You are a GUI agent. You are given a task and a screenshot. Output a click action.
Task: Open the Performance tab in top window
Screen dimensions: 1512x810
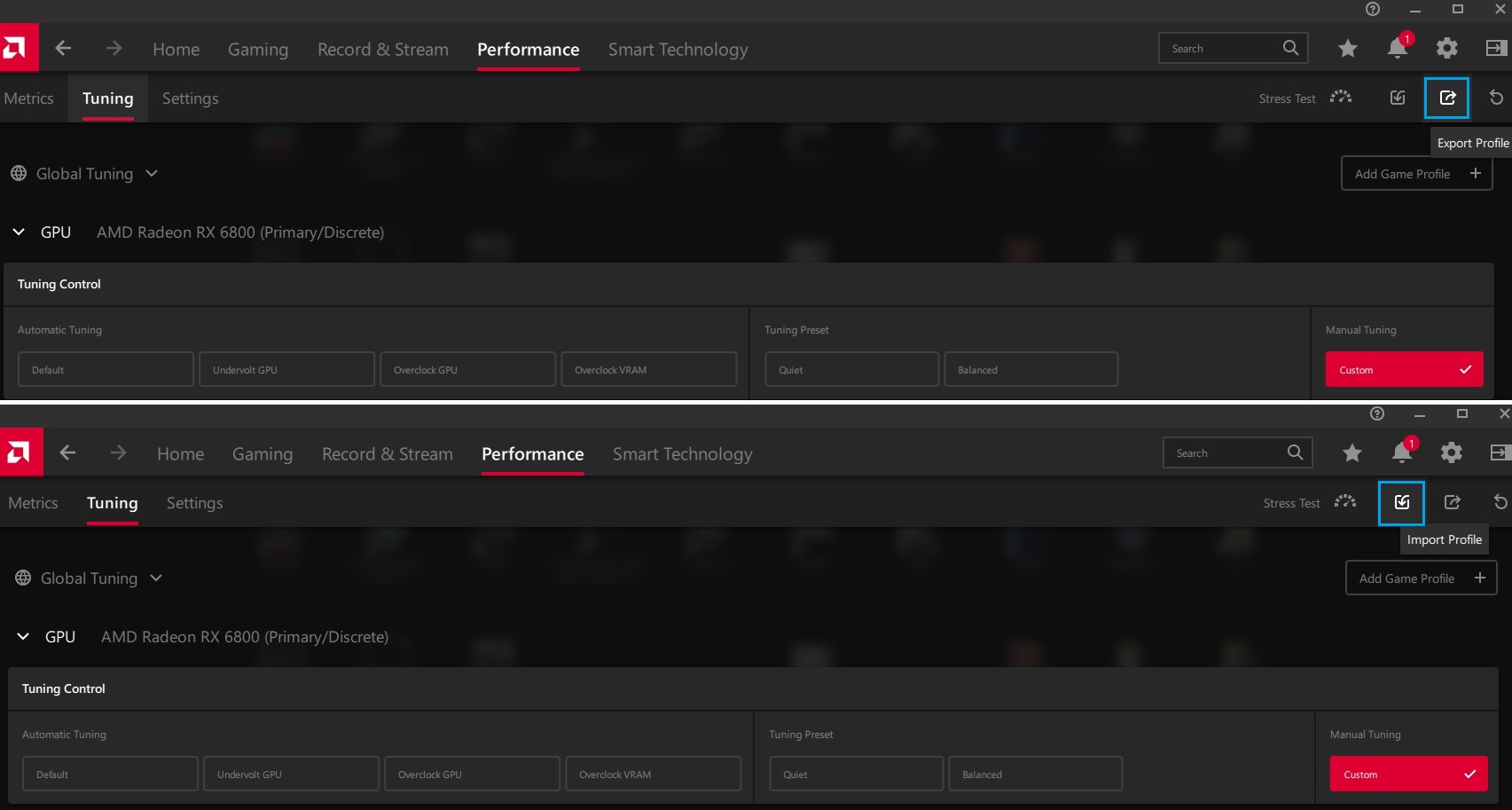pos(528,49)
